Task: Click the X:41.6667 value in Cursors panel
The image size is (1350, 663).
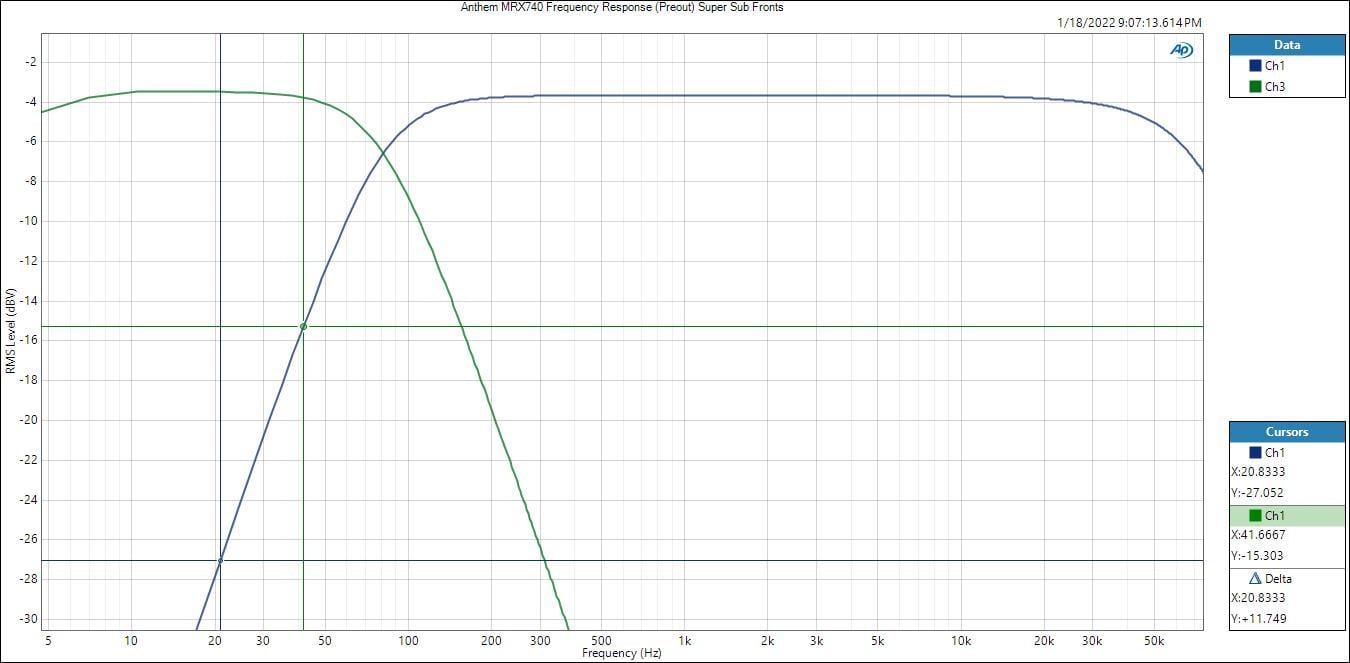Action: (x=1258, y=535)
